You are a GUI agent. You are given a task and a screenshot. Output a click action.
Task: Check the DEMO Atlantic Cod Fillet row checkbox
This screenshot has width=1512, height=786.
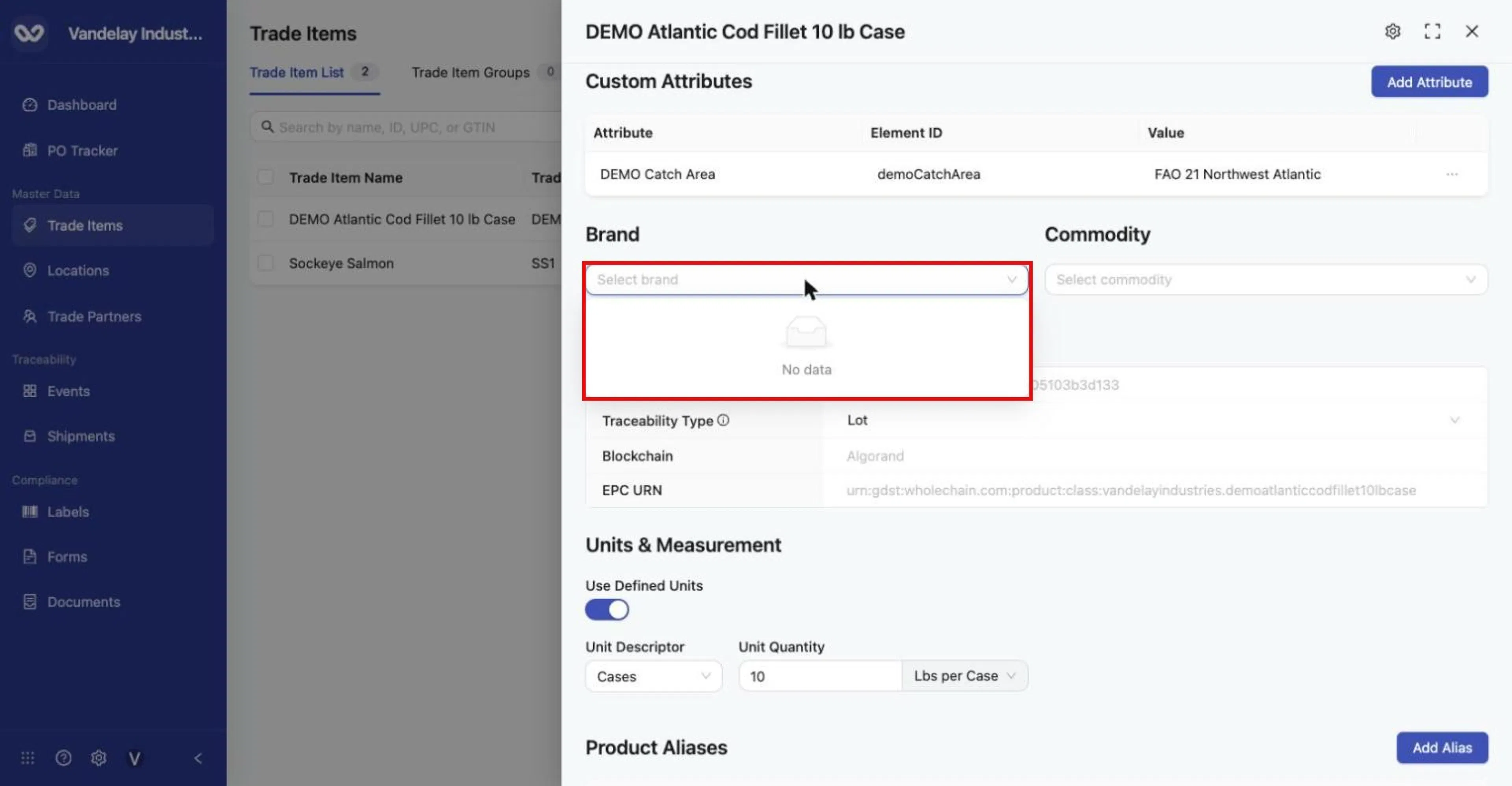(x=265, y=219)
